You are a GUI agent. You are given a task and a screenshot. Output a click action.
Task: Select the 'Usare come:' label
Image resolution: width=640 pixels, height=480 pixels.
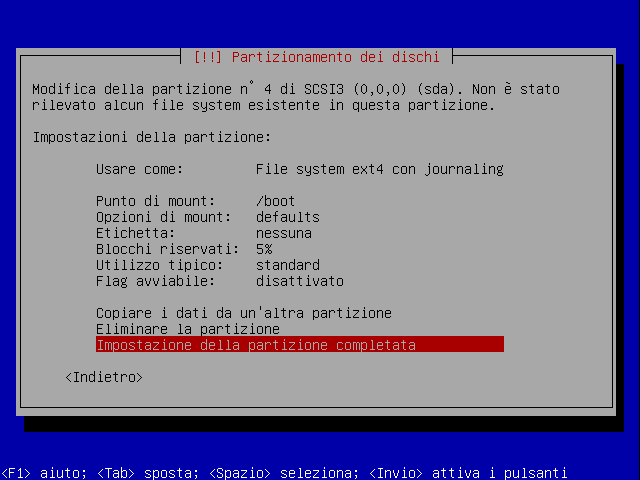click(139, 169)
